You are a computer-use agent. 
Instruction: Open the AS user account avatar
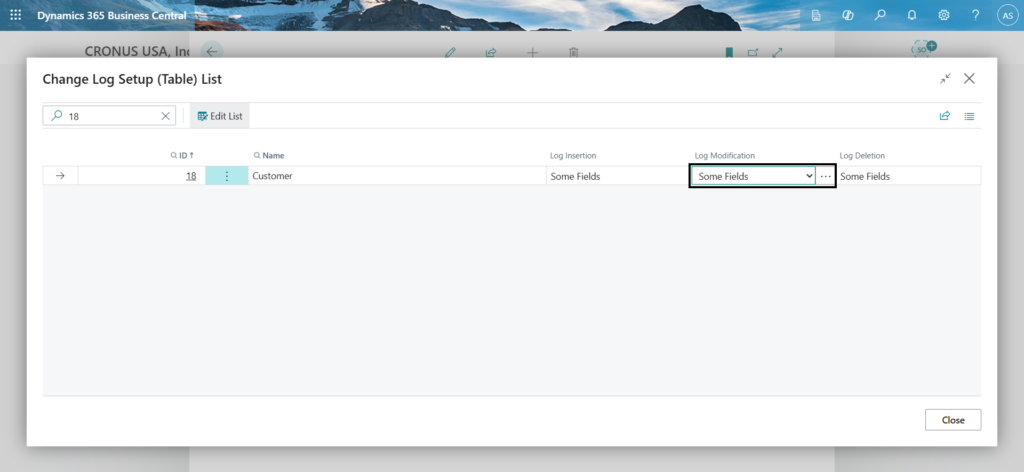[x=1006, y=15]
